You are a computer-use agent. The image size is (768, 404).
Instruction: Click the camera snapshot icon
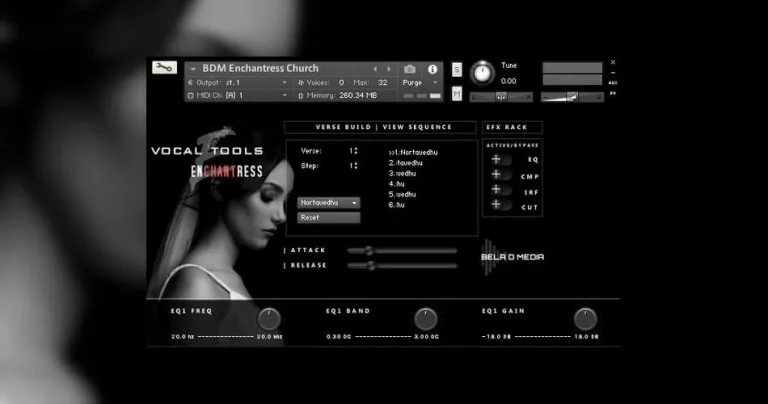click(409, 69)
